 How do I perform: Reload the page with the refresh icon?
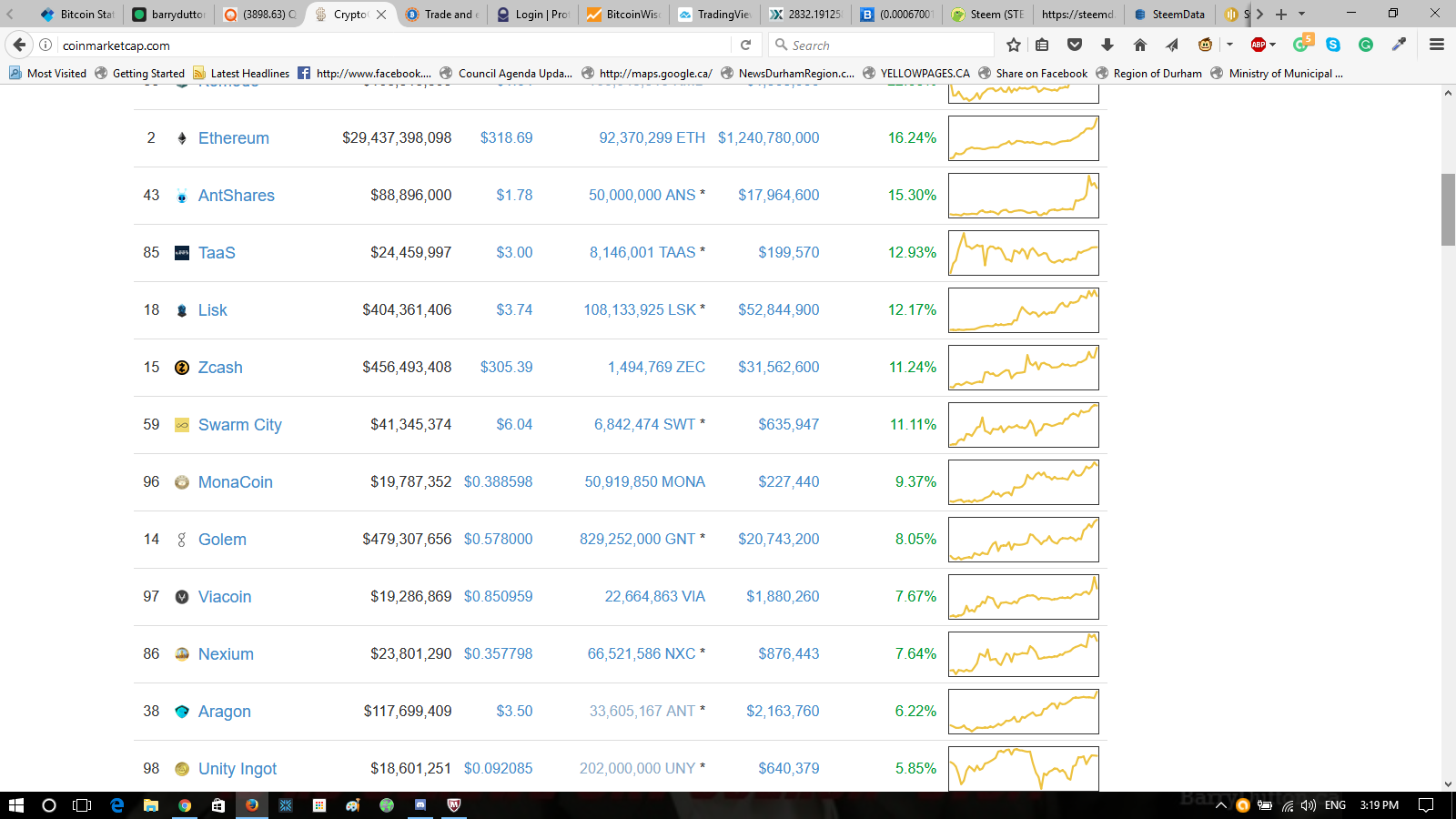[745, 45]
